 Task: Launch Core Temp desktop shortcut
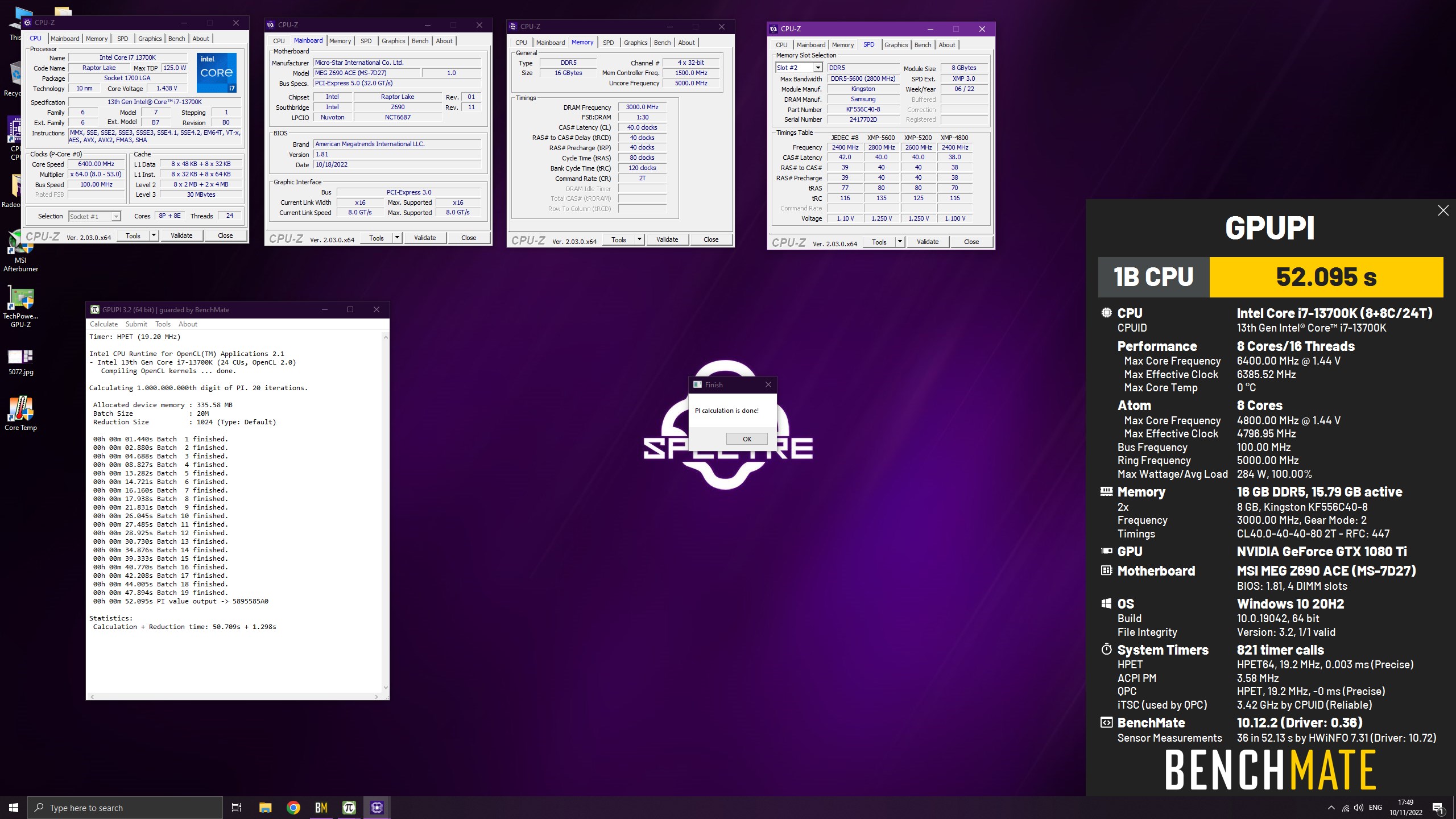pyautogui.click(x=20, y=413)
